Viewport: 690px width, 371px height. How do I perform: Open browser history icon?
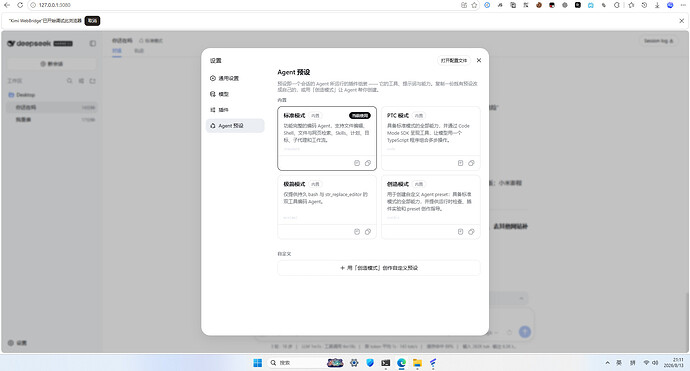pyautogui.click(x=644, y=5)
